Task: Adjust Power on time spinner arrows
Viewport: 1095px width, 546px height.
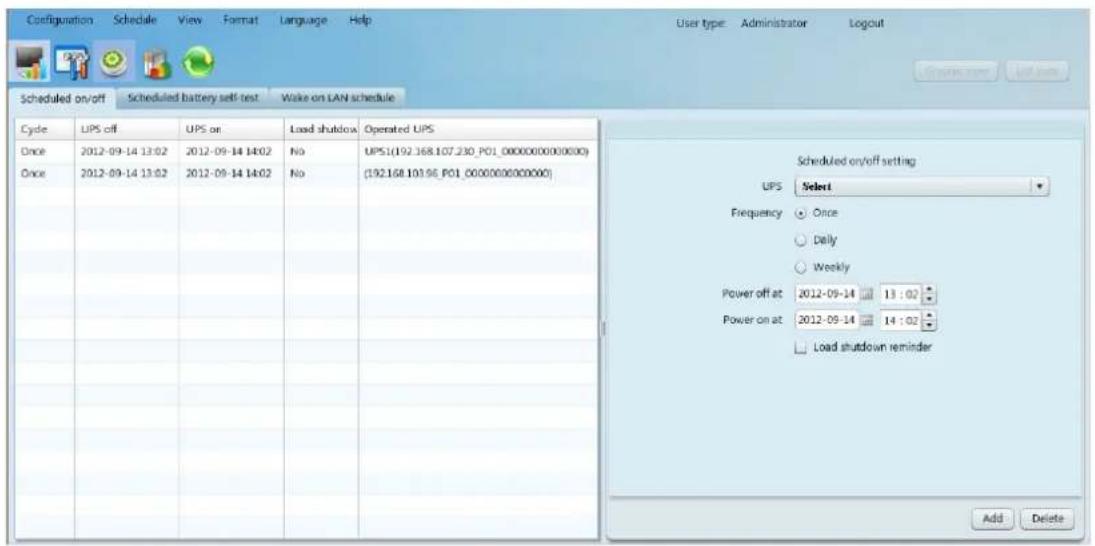Action: pos(929,321)
